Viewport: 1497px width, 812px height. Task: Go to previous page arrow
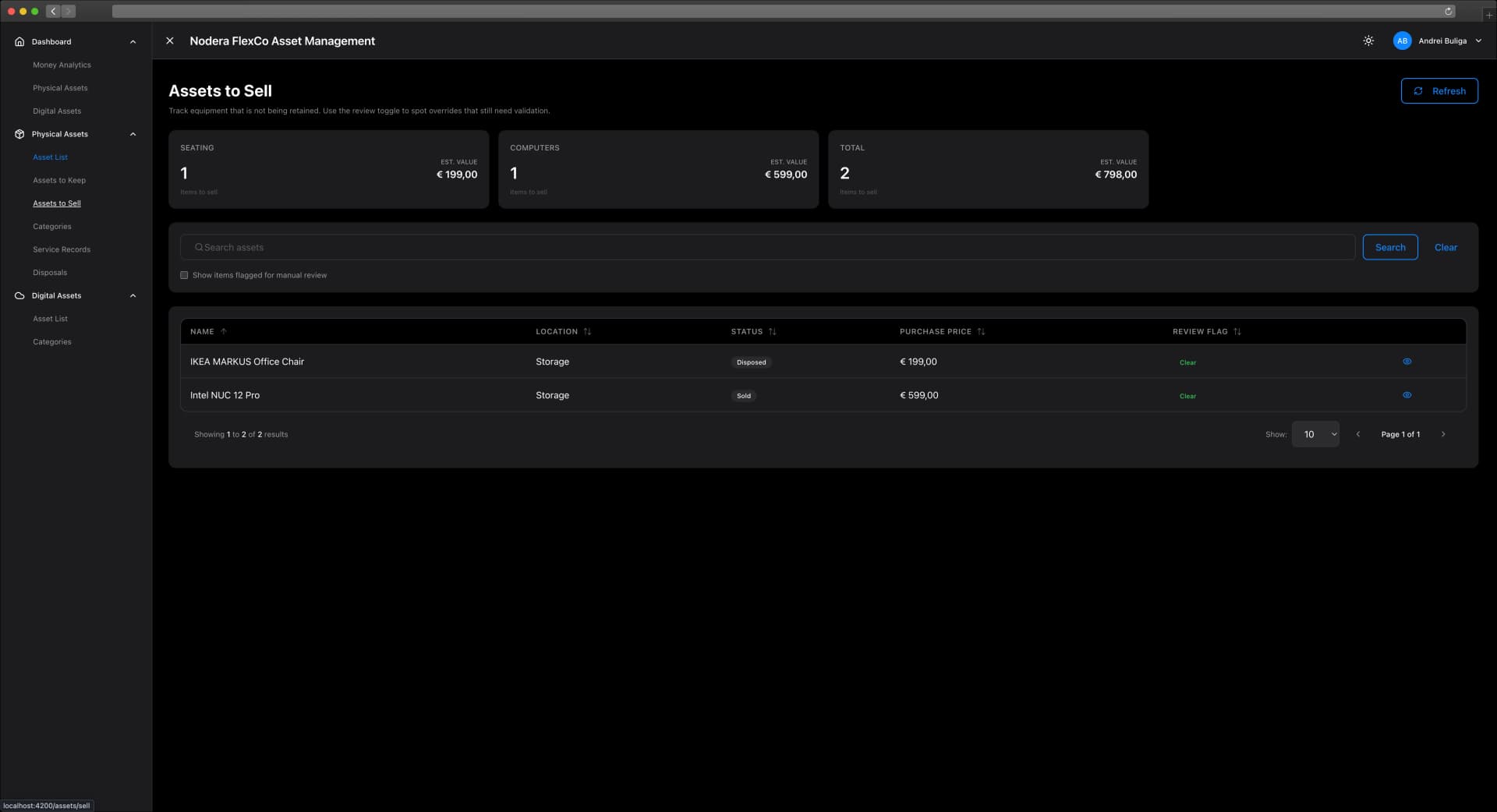[x=1358, y=434]
